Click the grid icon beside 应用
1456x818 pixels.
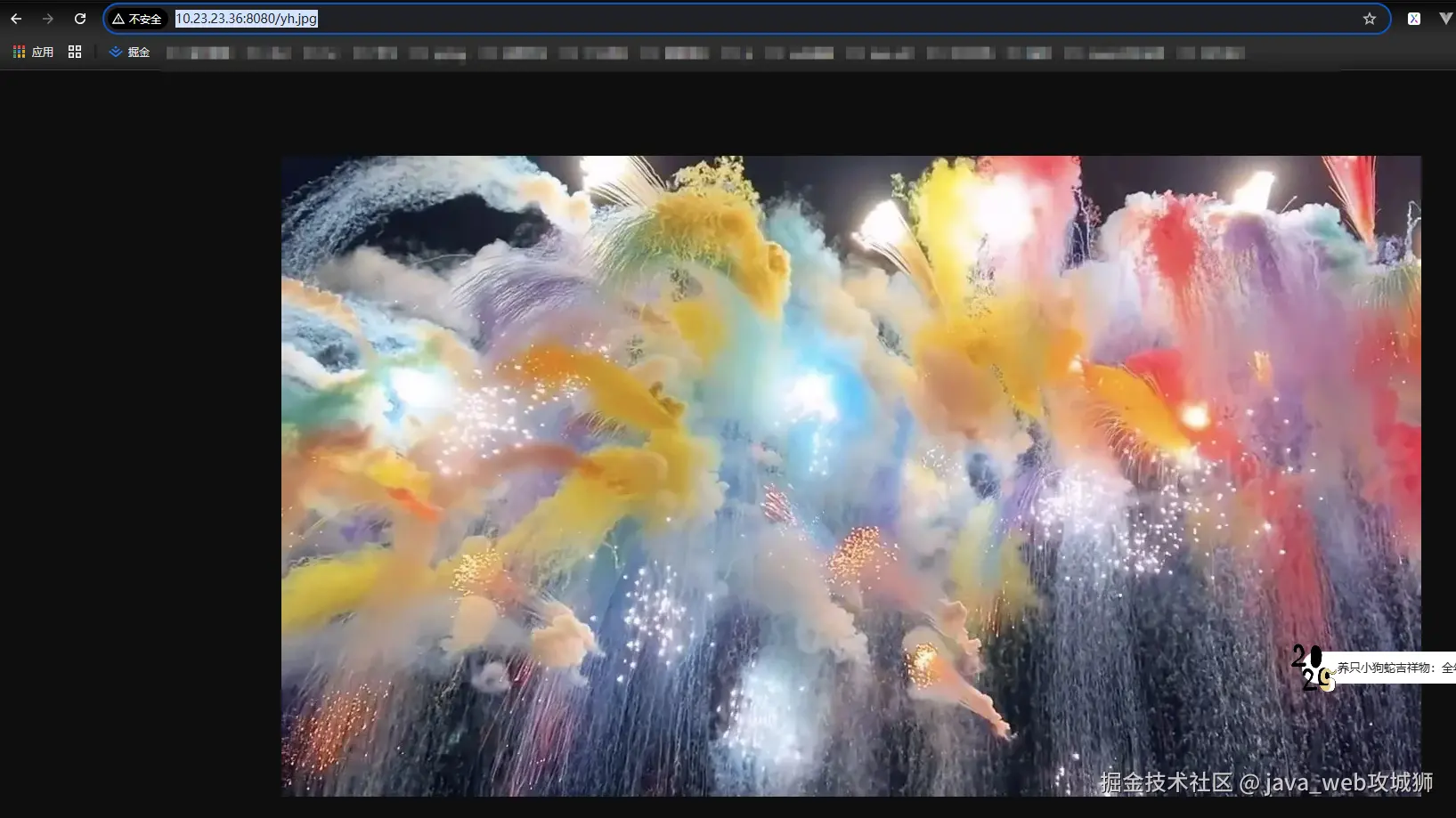(x=75, y=53)
